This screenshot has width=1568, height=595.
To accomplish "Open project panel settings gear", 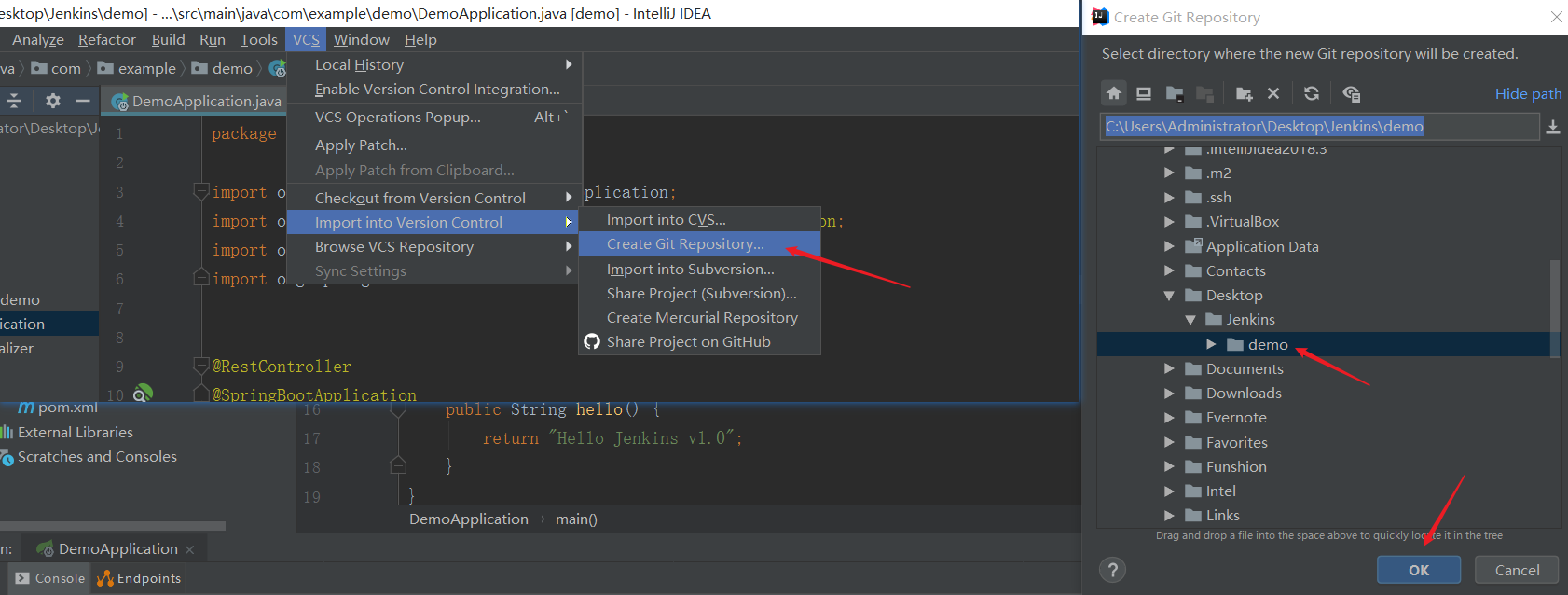I will click(53, 101).
